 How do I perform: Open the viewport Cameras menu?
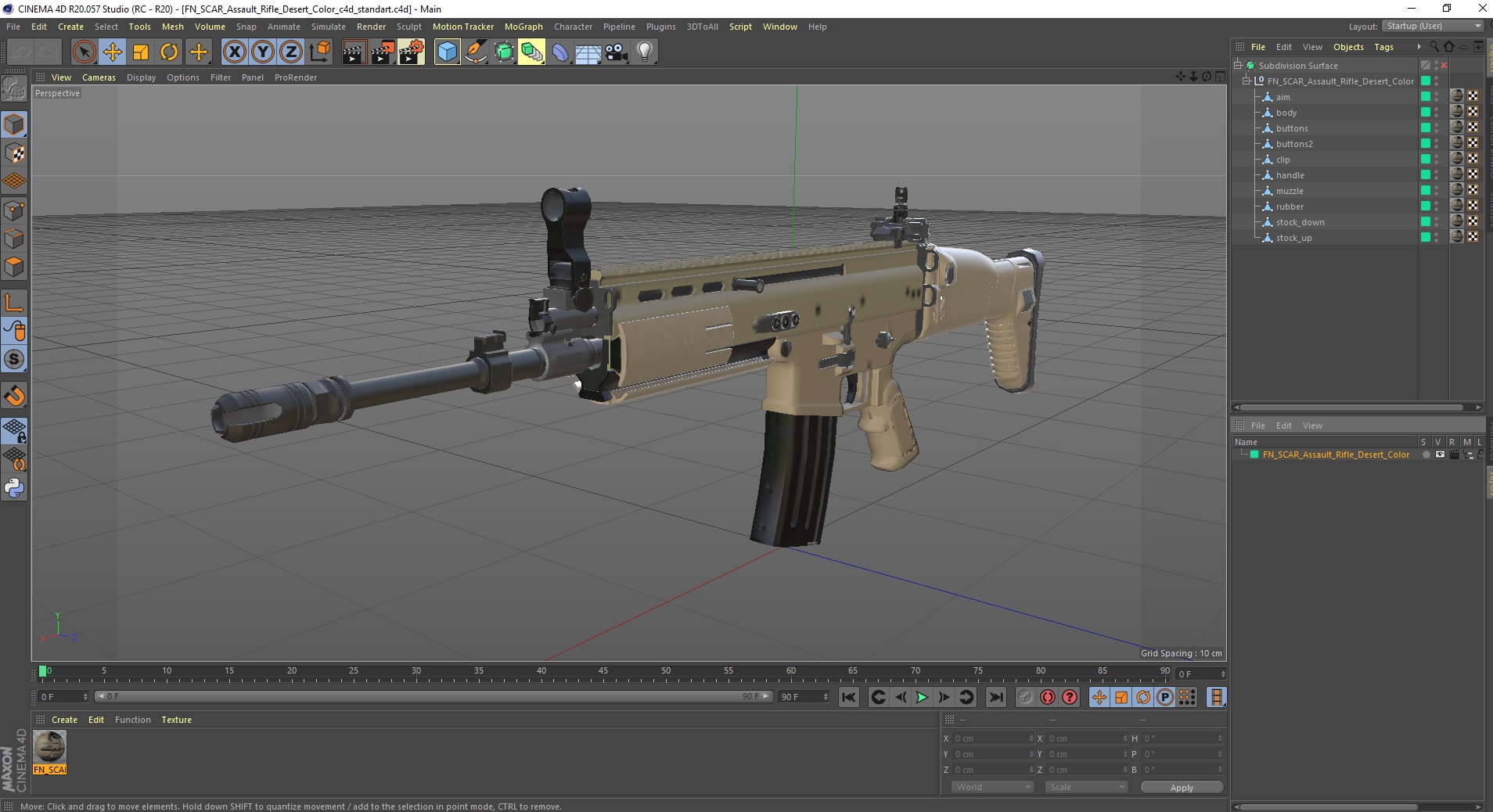tap(99, 77)
